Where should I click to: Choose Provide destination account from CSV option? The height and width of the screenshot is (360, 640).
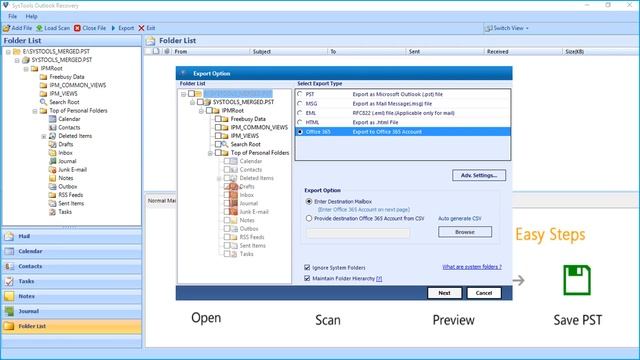coord(309,218)
